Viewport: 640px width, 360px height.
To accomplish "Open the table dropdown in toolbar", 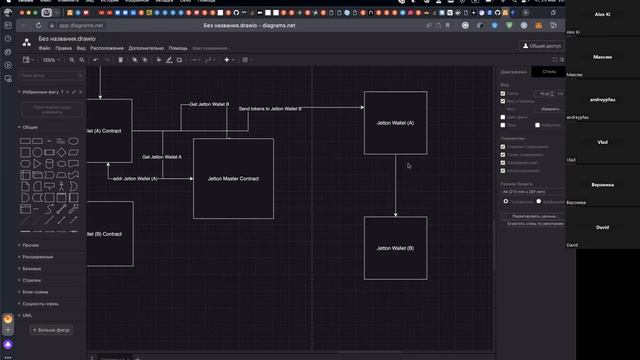I will pos(247,60).
